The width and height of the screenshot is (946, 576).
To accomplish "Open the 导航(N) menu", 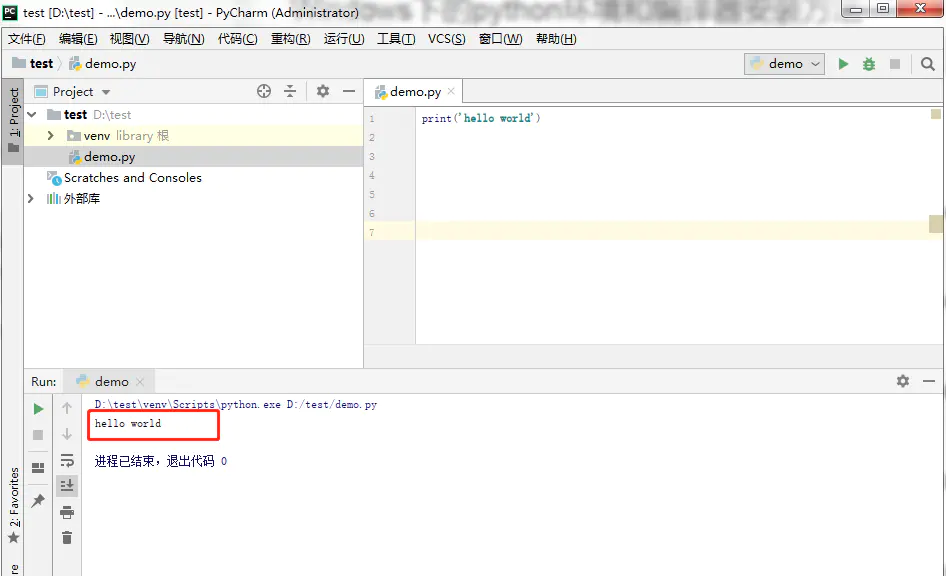I will tap(183, 39).
